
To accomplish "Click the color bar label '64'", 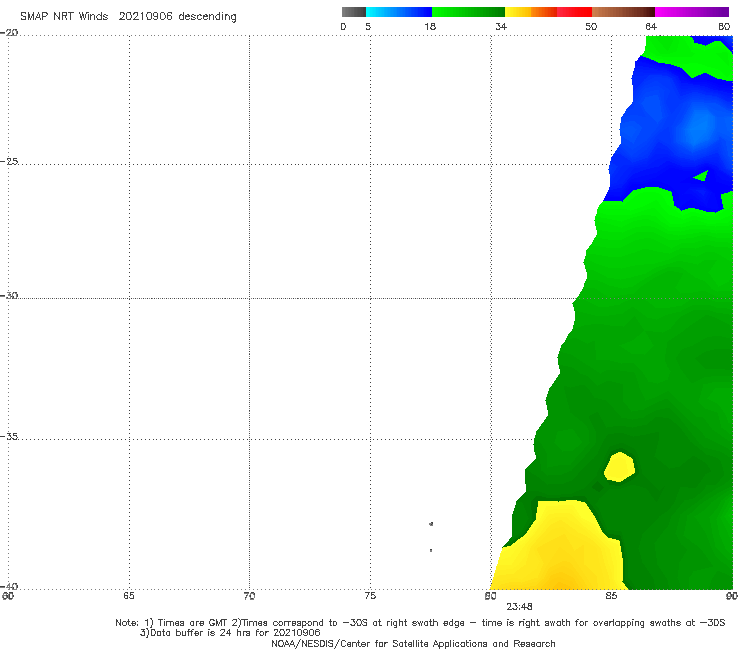I will (651, 26).
